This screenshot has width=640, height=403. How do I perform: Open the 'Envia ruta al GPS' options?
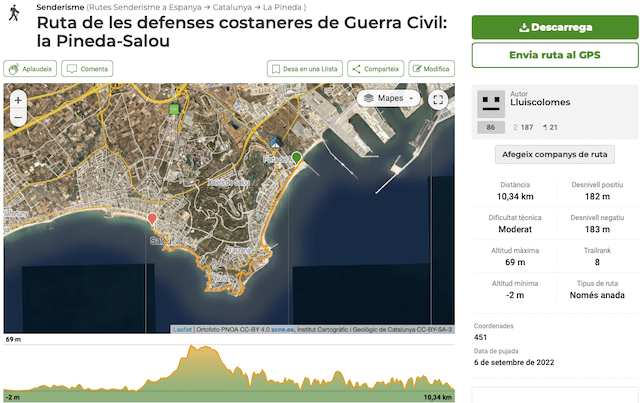[x=555, y=54]
